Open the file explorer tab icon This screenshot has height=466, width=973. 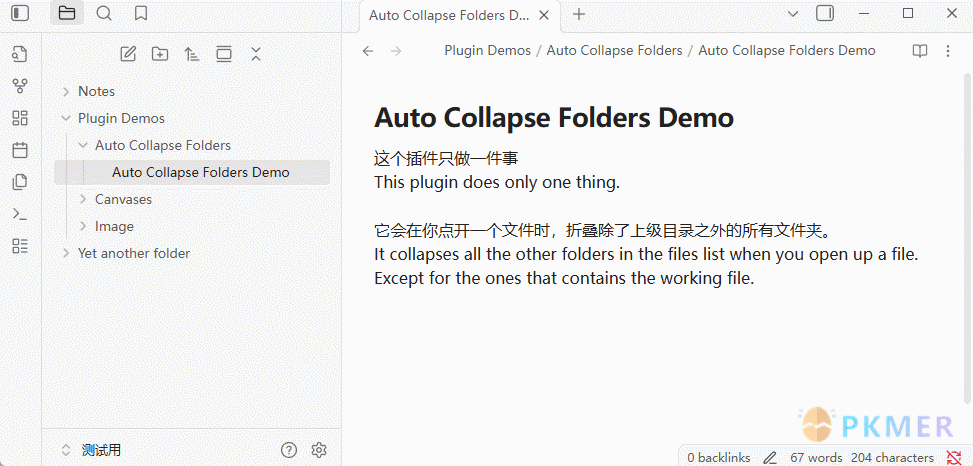point(67,13)
